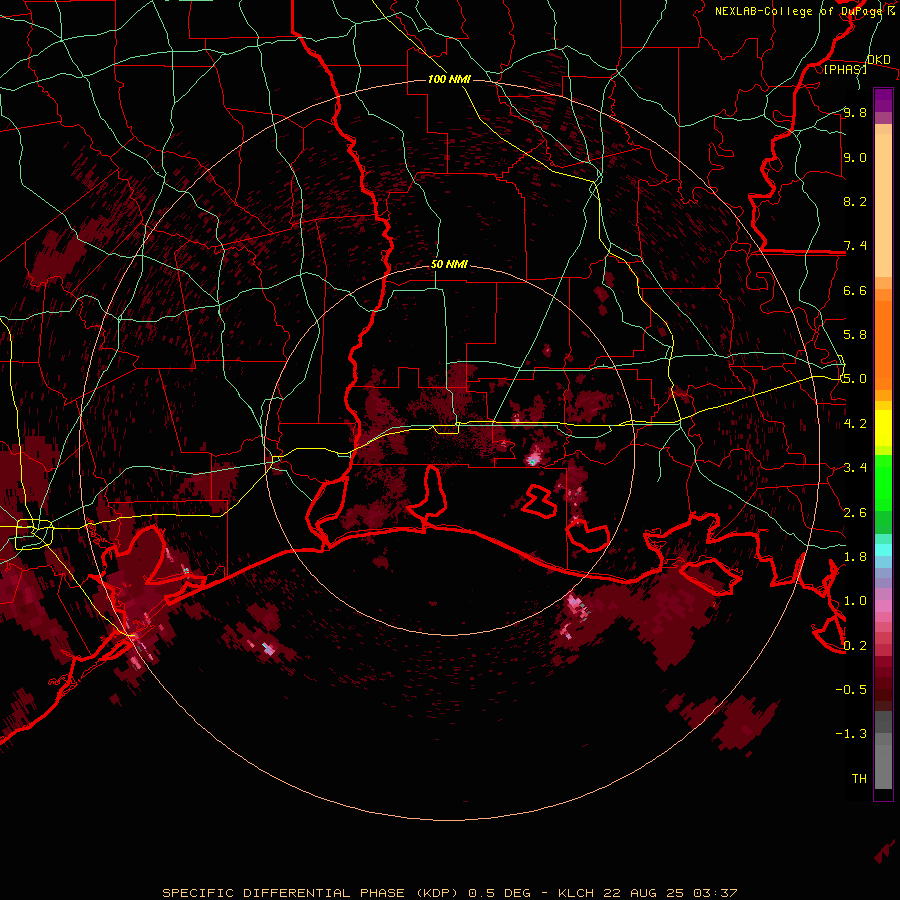Click the 8.2 scale value
This screenshot has height=900, width=900.
[x=855, y=201]
